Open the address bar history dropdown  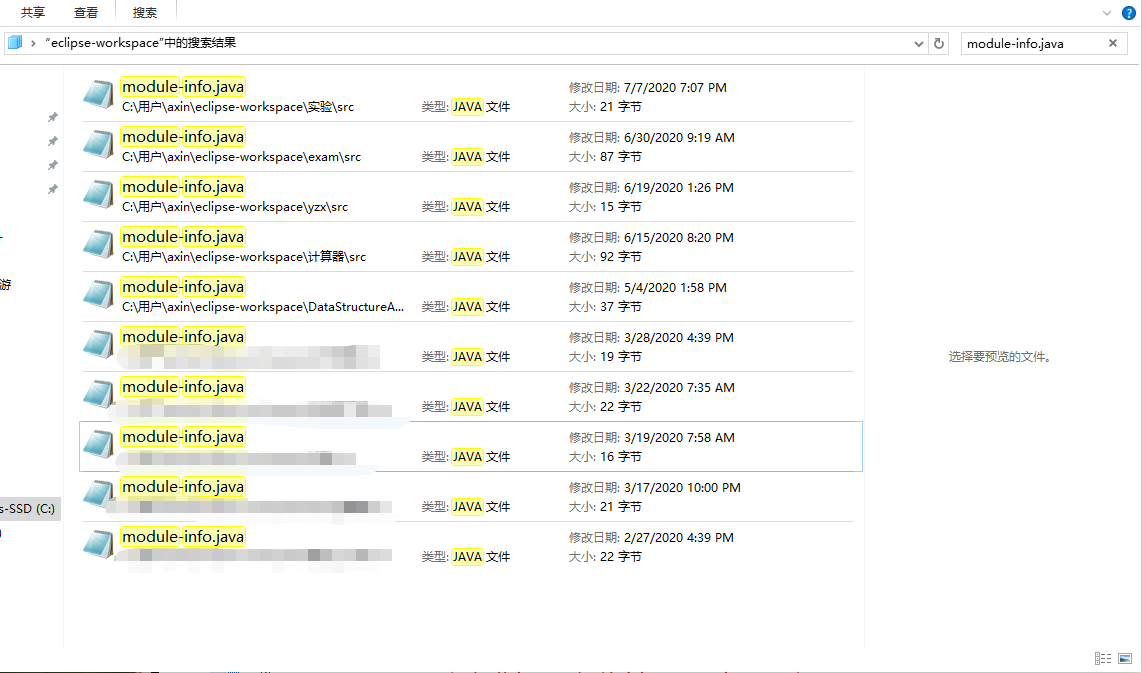pyautogui.click(x=918, y=42)
